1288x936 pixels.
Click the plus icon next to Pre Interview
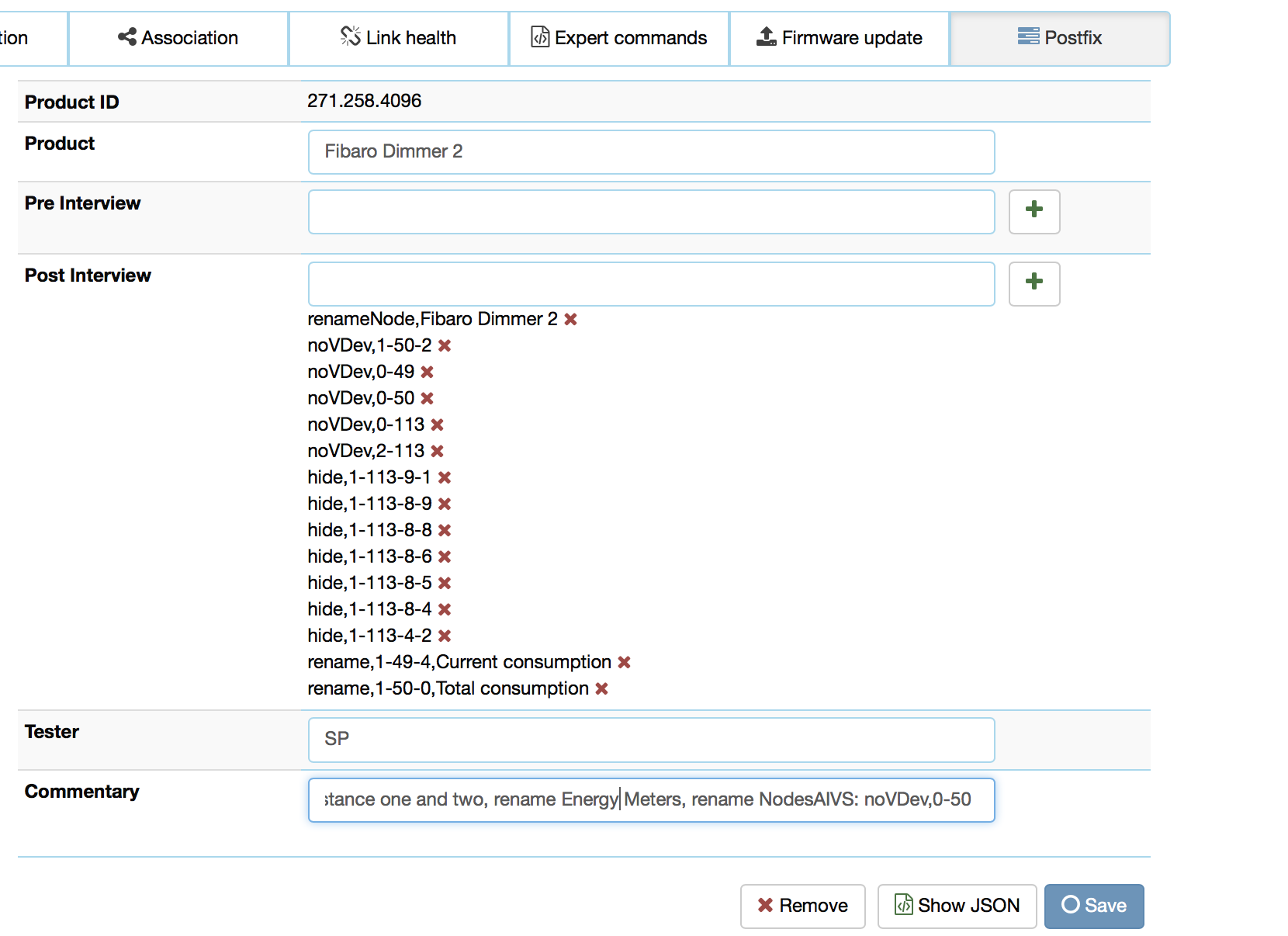(x=1034, y=211)
